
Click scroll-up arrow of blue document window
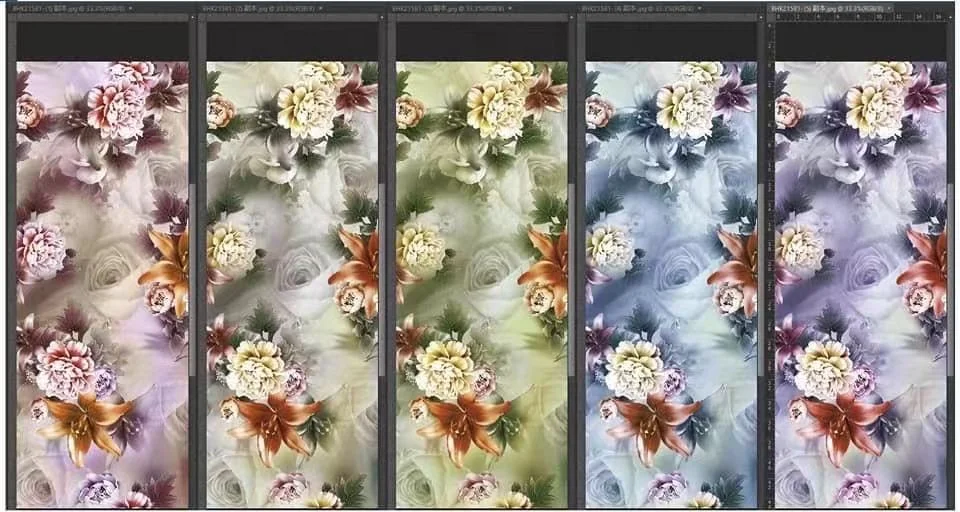click(762, 18)
